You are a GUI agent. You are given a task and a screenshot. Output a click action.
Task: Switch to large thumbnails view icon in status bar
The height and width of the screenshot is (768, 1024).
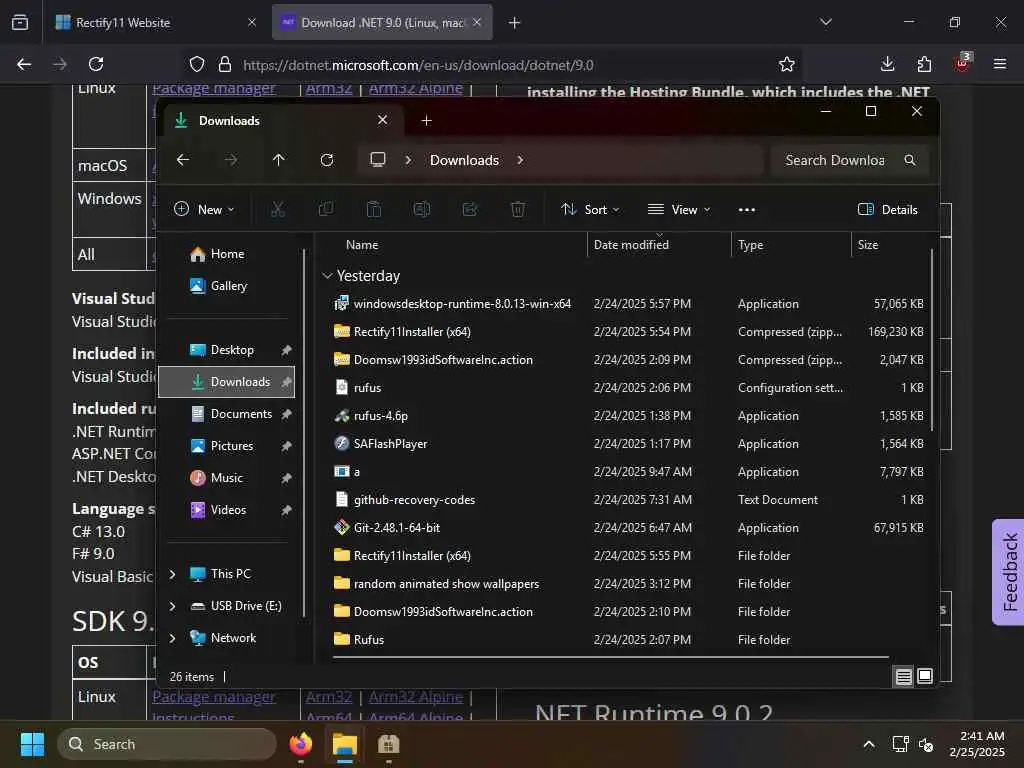pyautogui.click(x=925, y=676)
